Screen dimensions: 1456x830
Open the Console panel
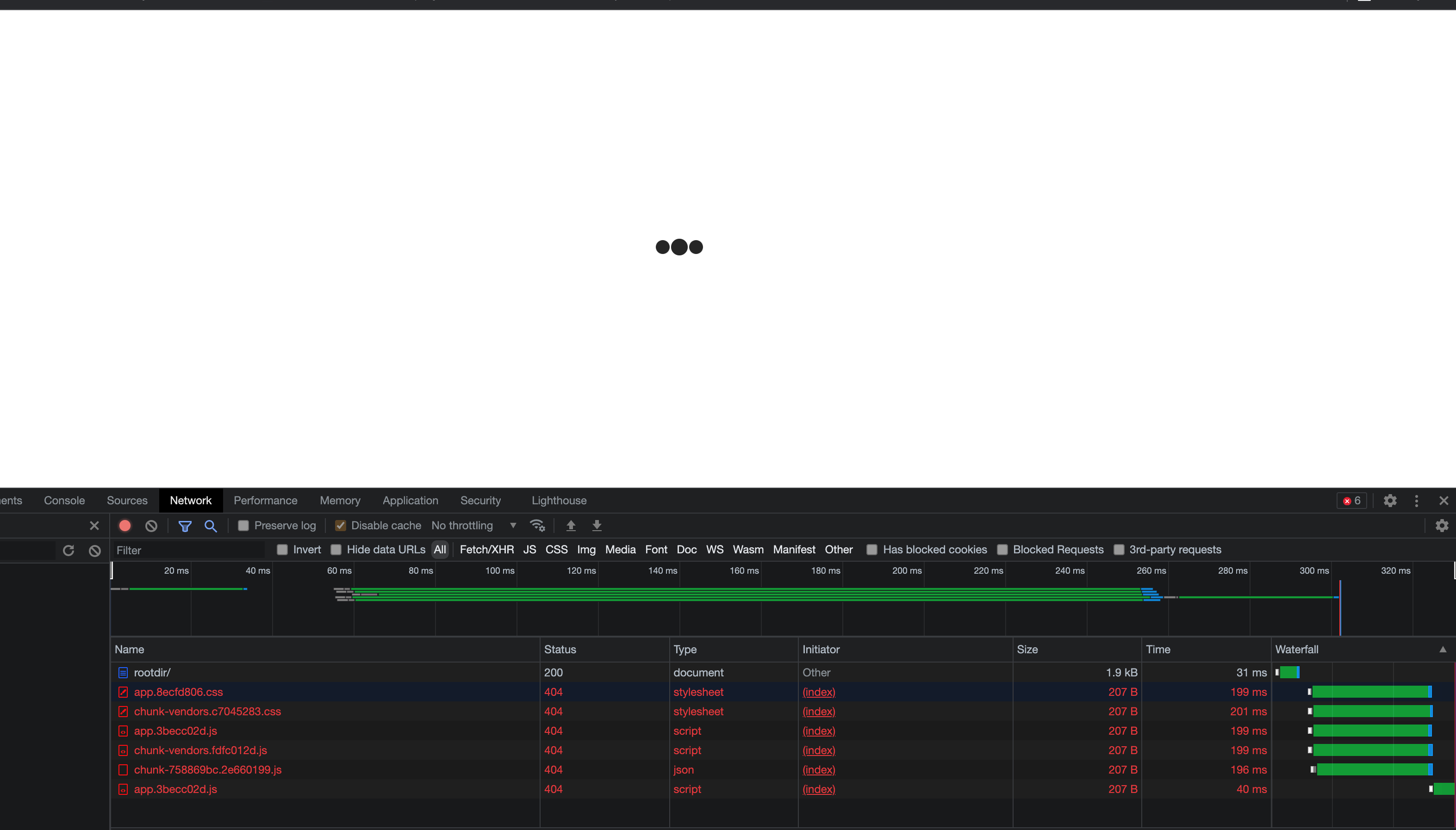pos(63,500)
